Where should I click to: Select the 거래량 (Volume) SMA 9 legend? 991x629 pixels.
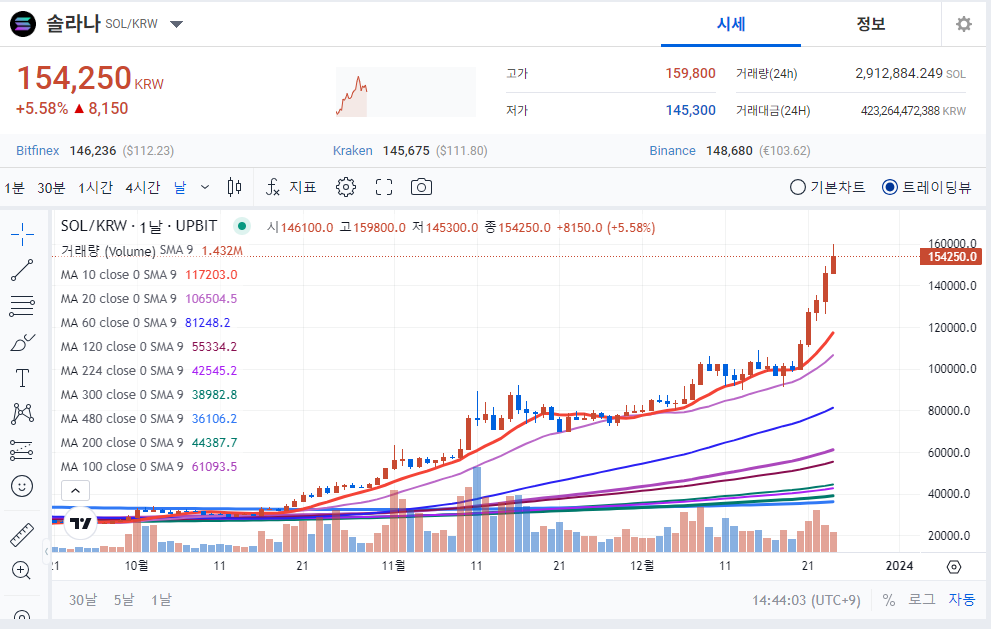click(152, 251)
